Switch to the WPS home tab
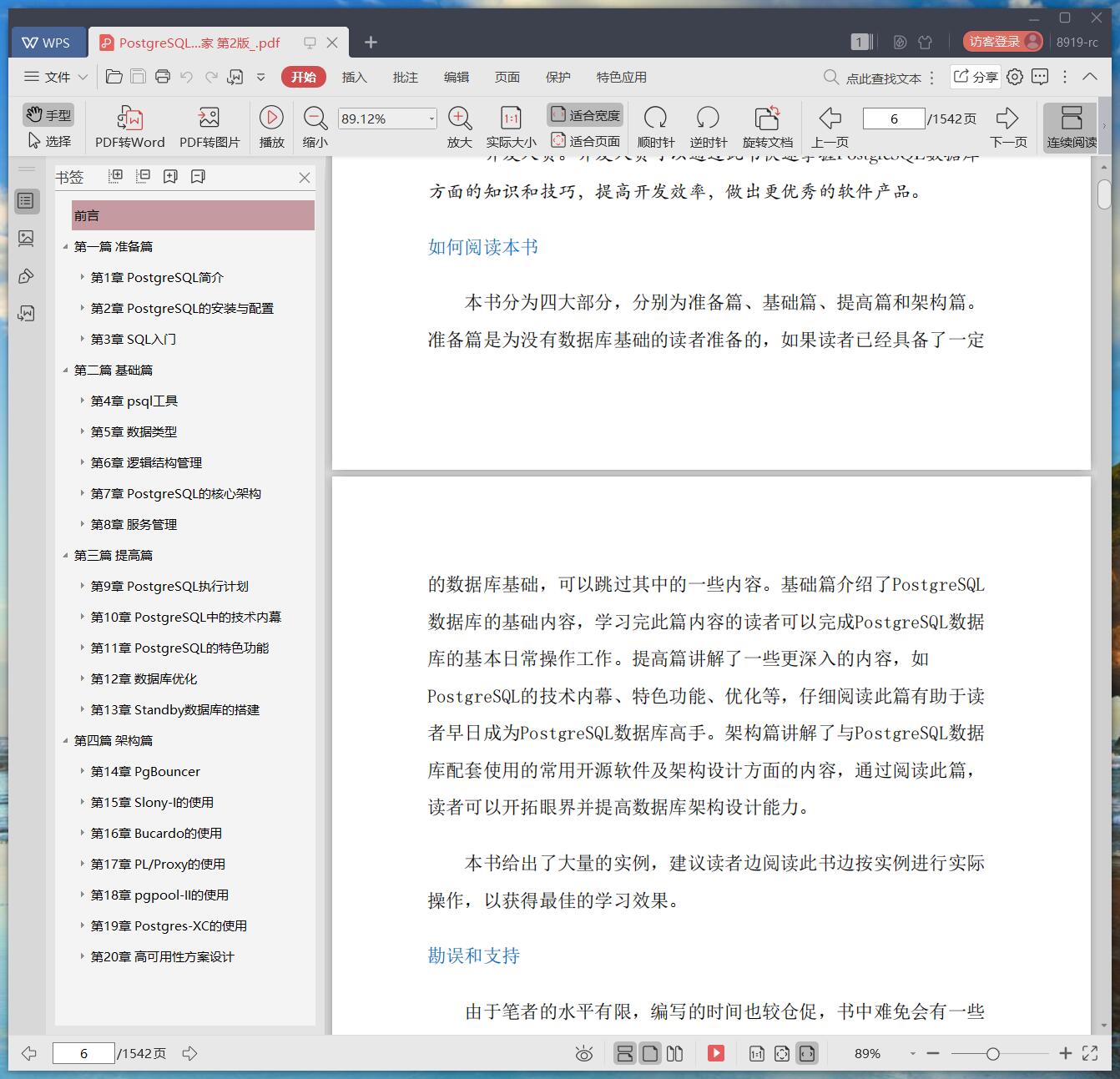The image size is (1120, 1079). point(47,43)
